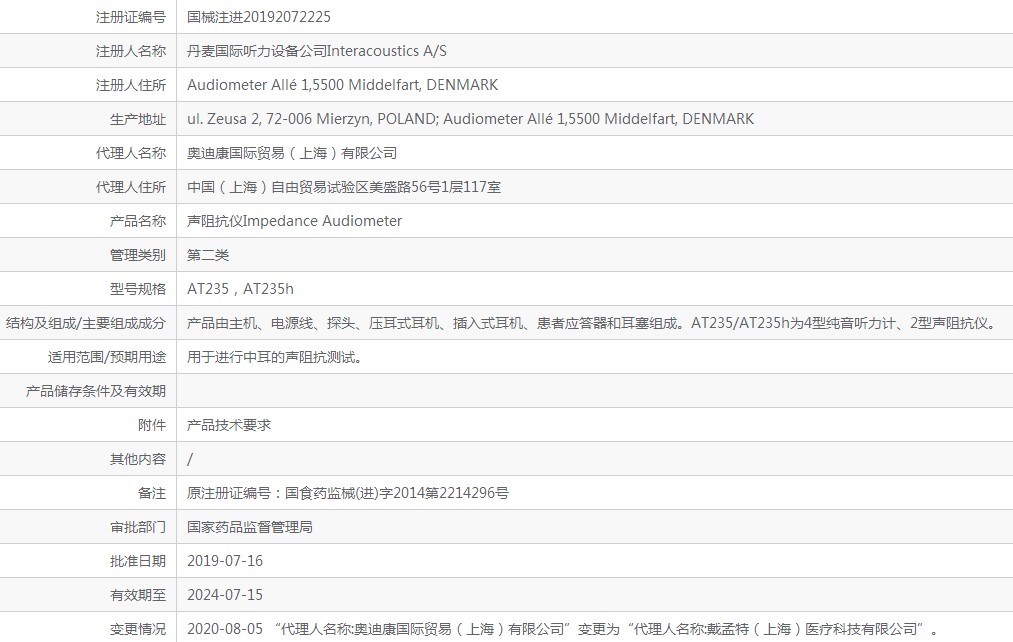
Task: Open the 产品技术要求 attachment
Action: tap(229, 425)
